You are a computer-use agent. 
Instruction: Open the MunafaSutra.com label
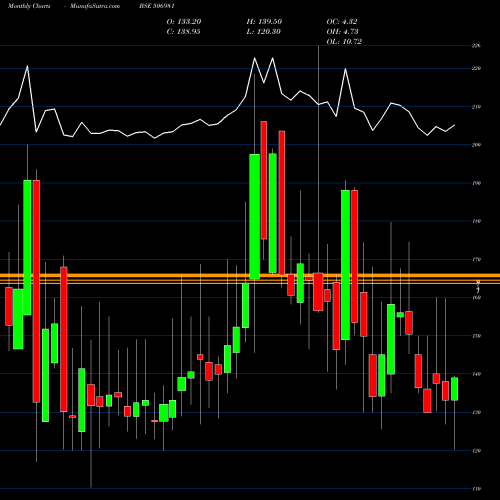coord(95,6)
